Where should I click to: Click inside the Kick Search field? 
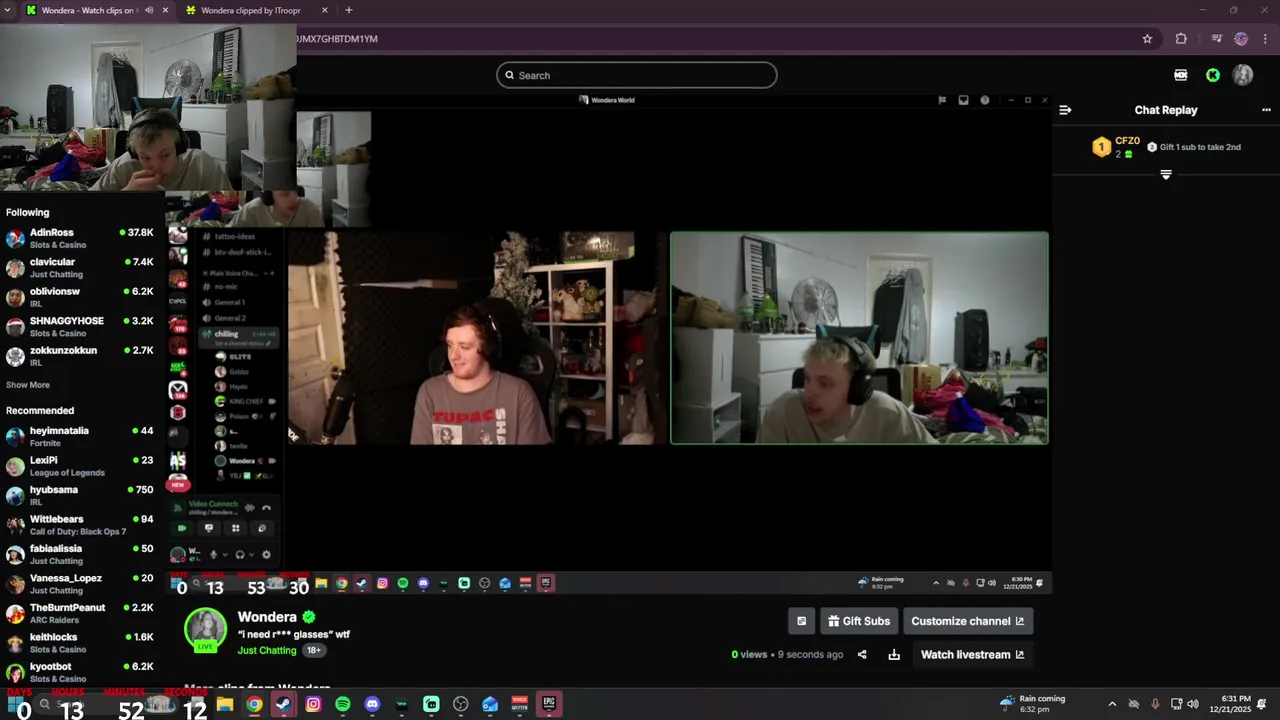tap(637, 75)
